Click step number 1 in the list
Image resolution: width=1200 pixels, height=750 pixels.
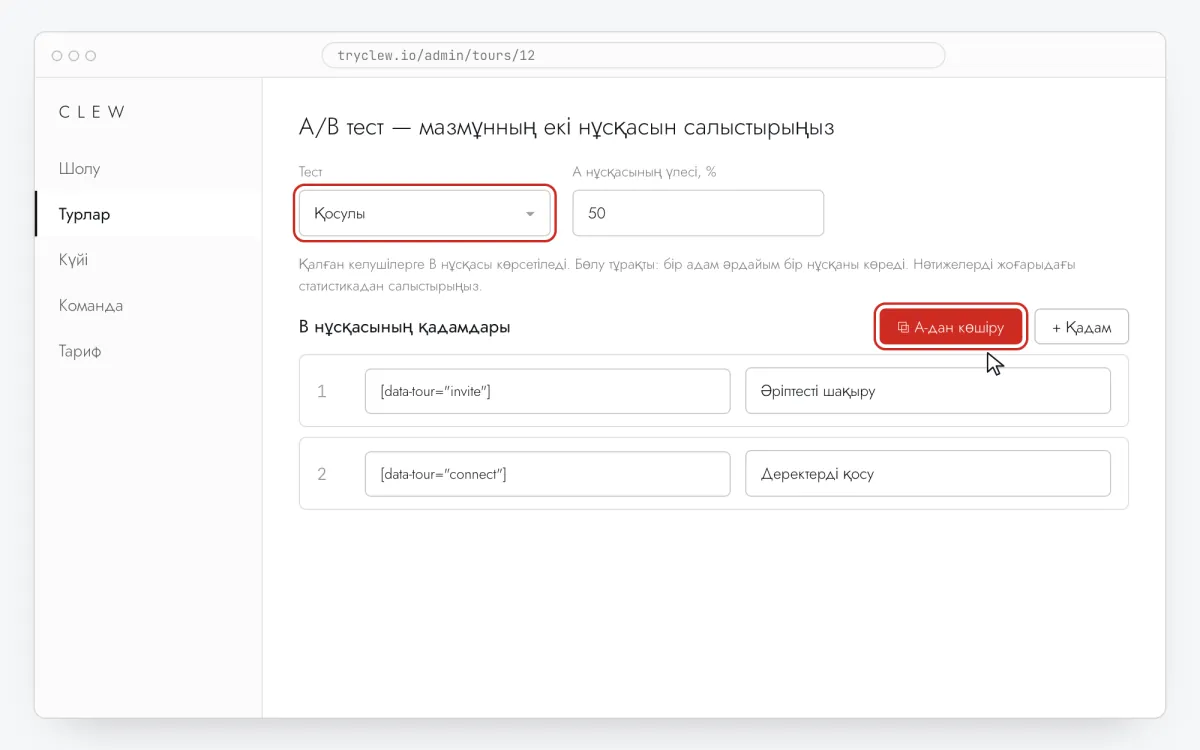point(322,391)
